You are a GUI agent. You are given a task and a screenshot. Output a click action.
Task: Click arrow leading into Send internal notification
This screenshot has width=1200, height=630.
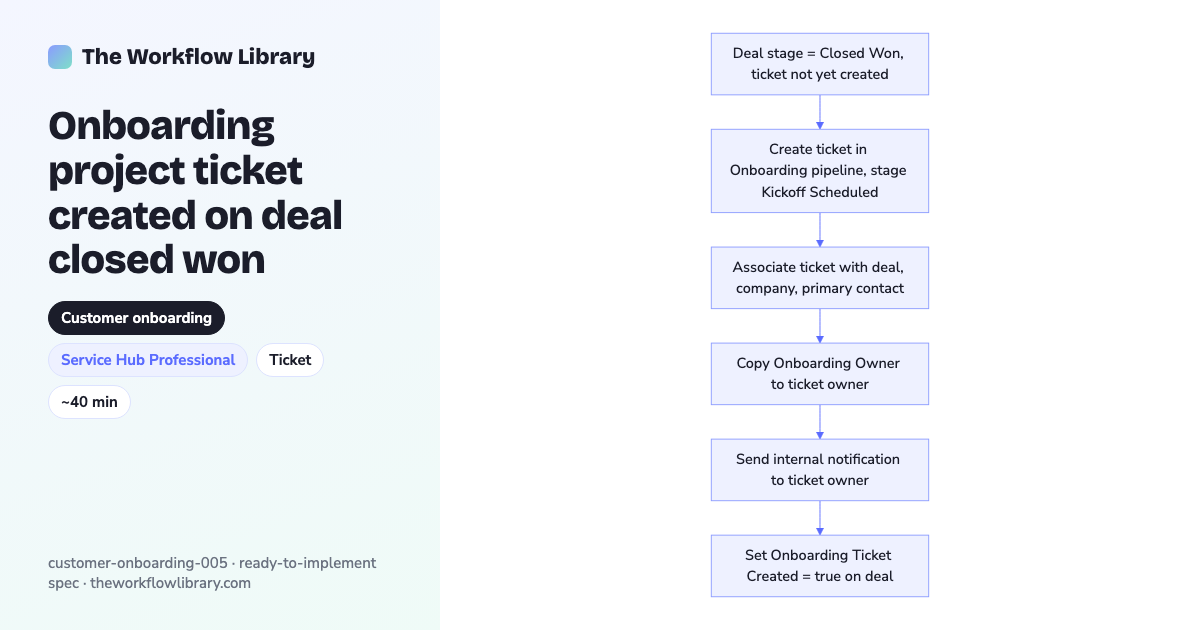click(x=820, y=422)
